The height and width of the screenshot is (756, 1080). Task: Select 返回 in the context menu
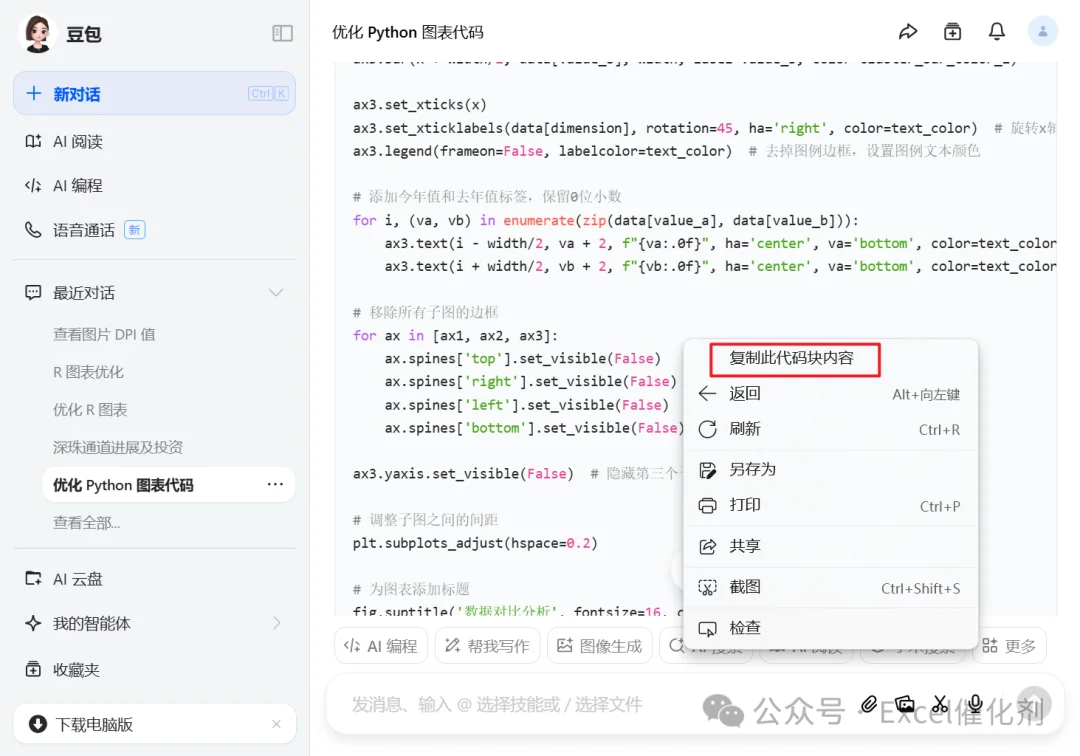click(x=831, y=394)
